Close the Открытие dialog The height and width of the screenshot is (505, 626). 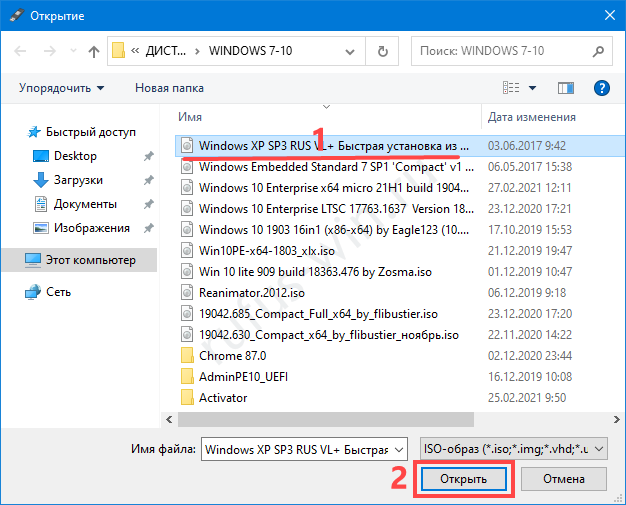610,16
